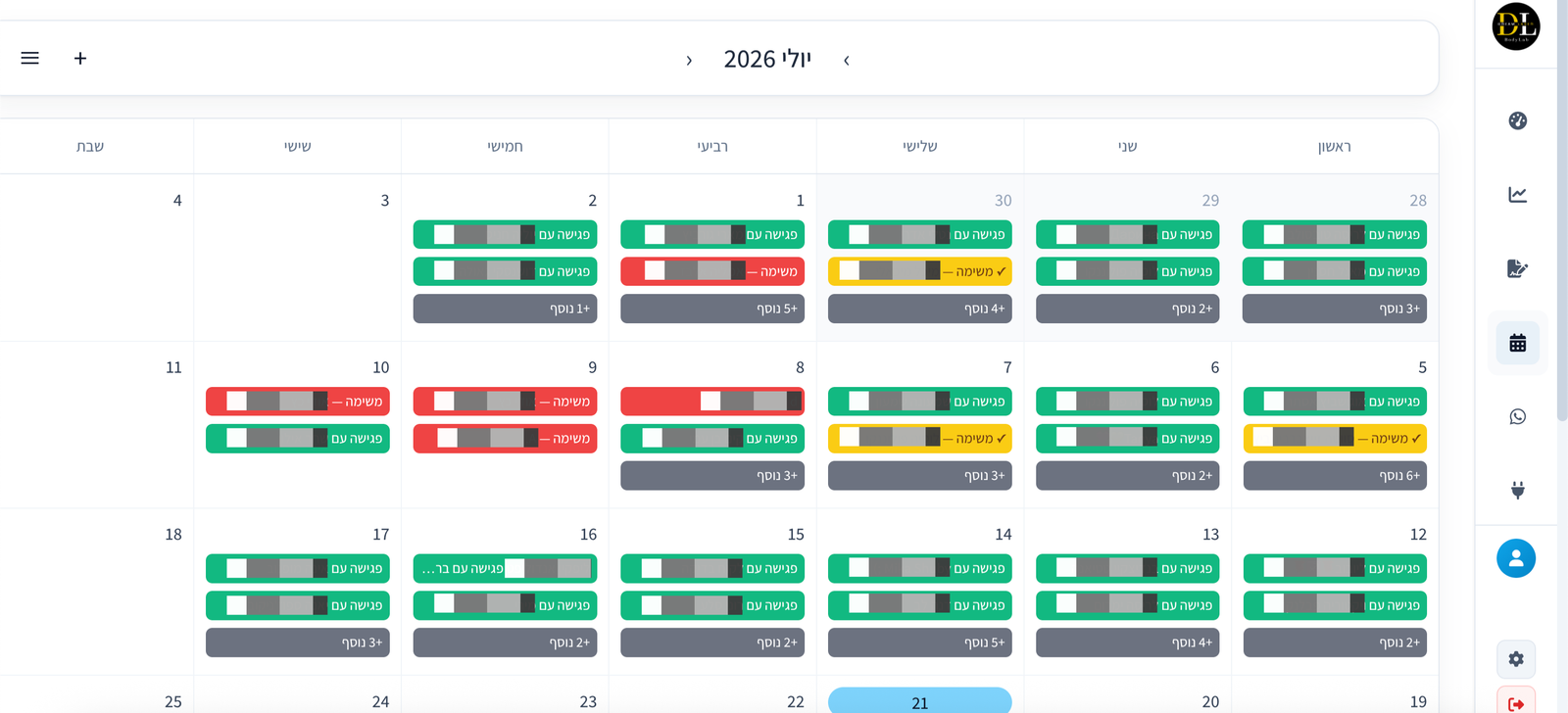Expand the '+3 נוסף' events on July 8
Image resolution: width=1568 pixels, height=713 pixels.
712,475
